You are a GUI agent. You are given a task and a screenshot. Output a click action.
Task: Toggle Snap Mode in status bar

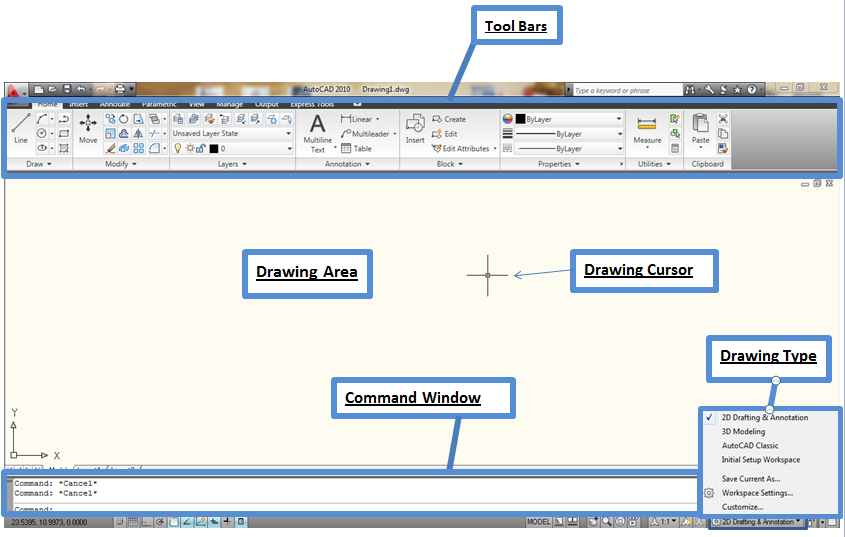click(120, 522)
